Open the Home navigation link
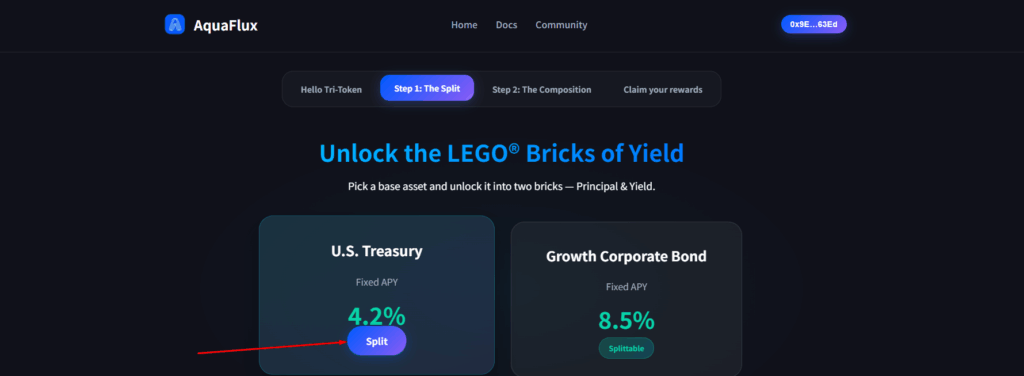The height and width of the screenshot is (376, 1024). pyautogui.click(x=464, y=25)
